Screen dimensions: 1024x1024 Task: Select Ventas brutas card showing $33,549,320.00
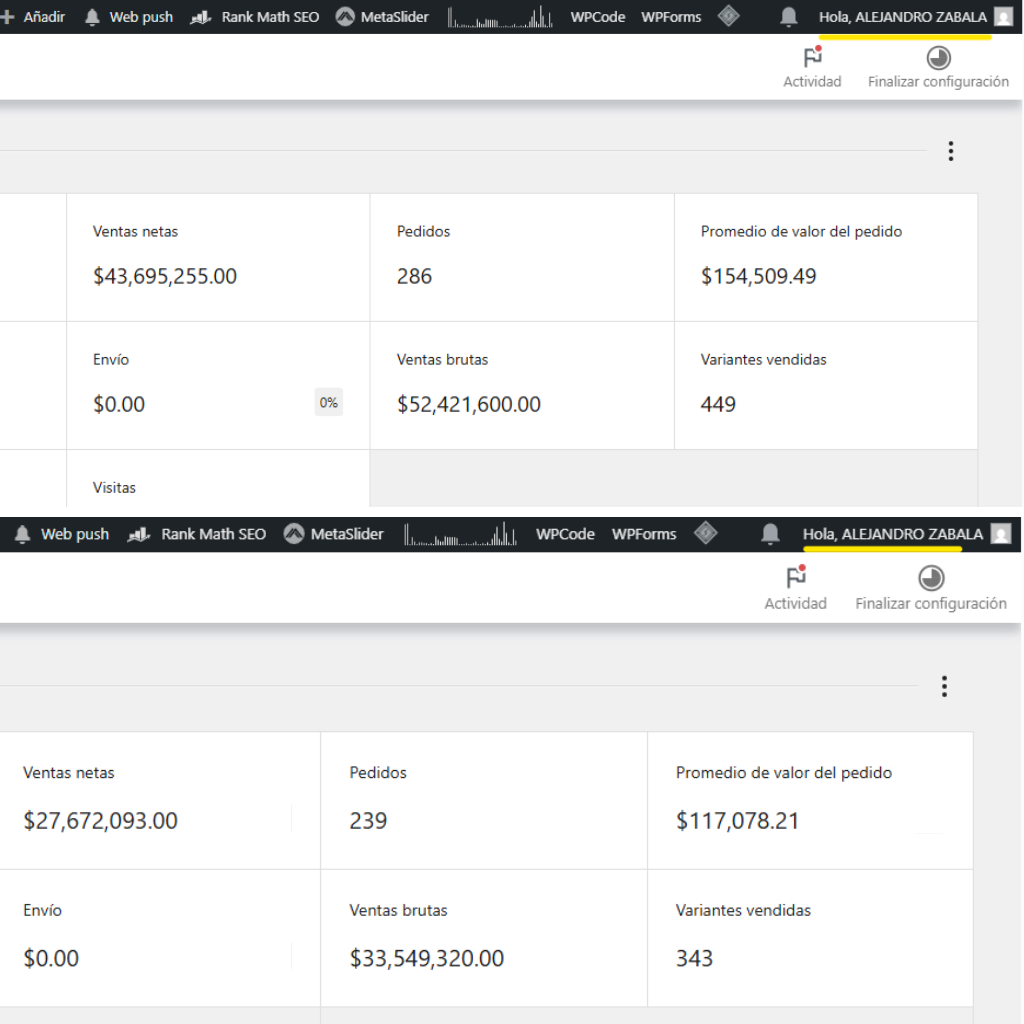pyautogui.click(x=483, y=937)
